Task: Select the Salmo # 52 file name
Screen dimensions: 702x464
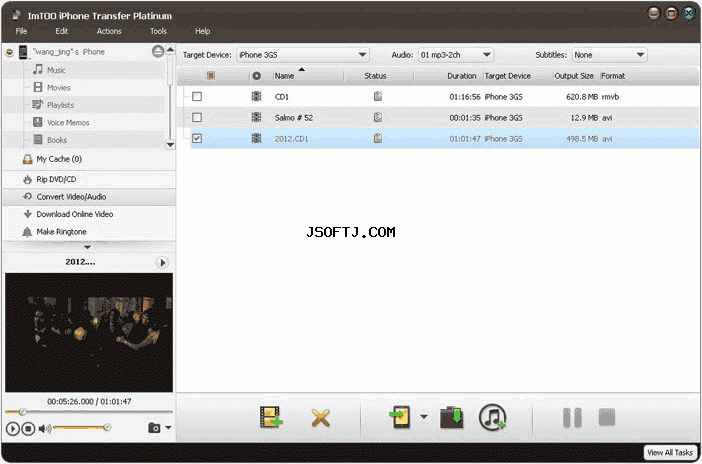Action: coord(294,118)
